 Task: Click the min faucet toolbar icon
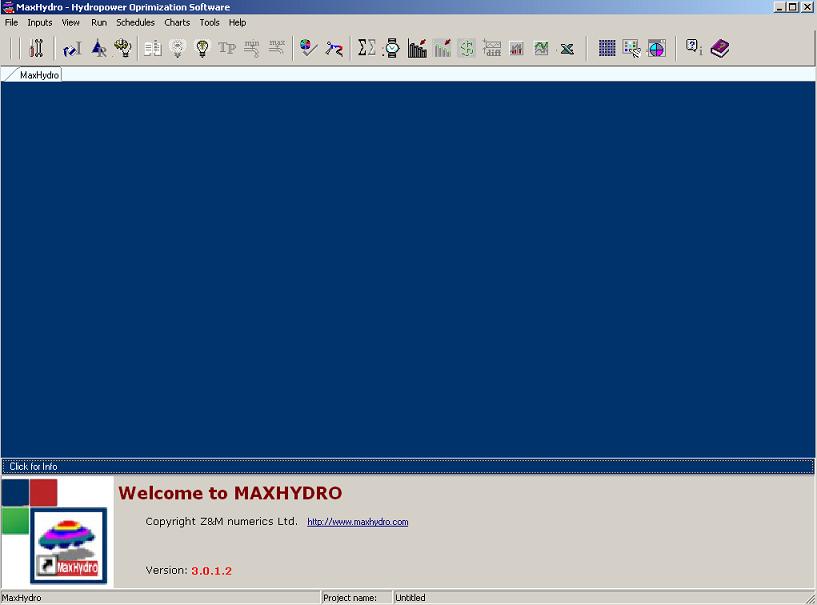pos(252,48)
